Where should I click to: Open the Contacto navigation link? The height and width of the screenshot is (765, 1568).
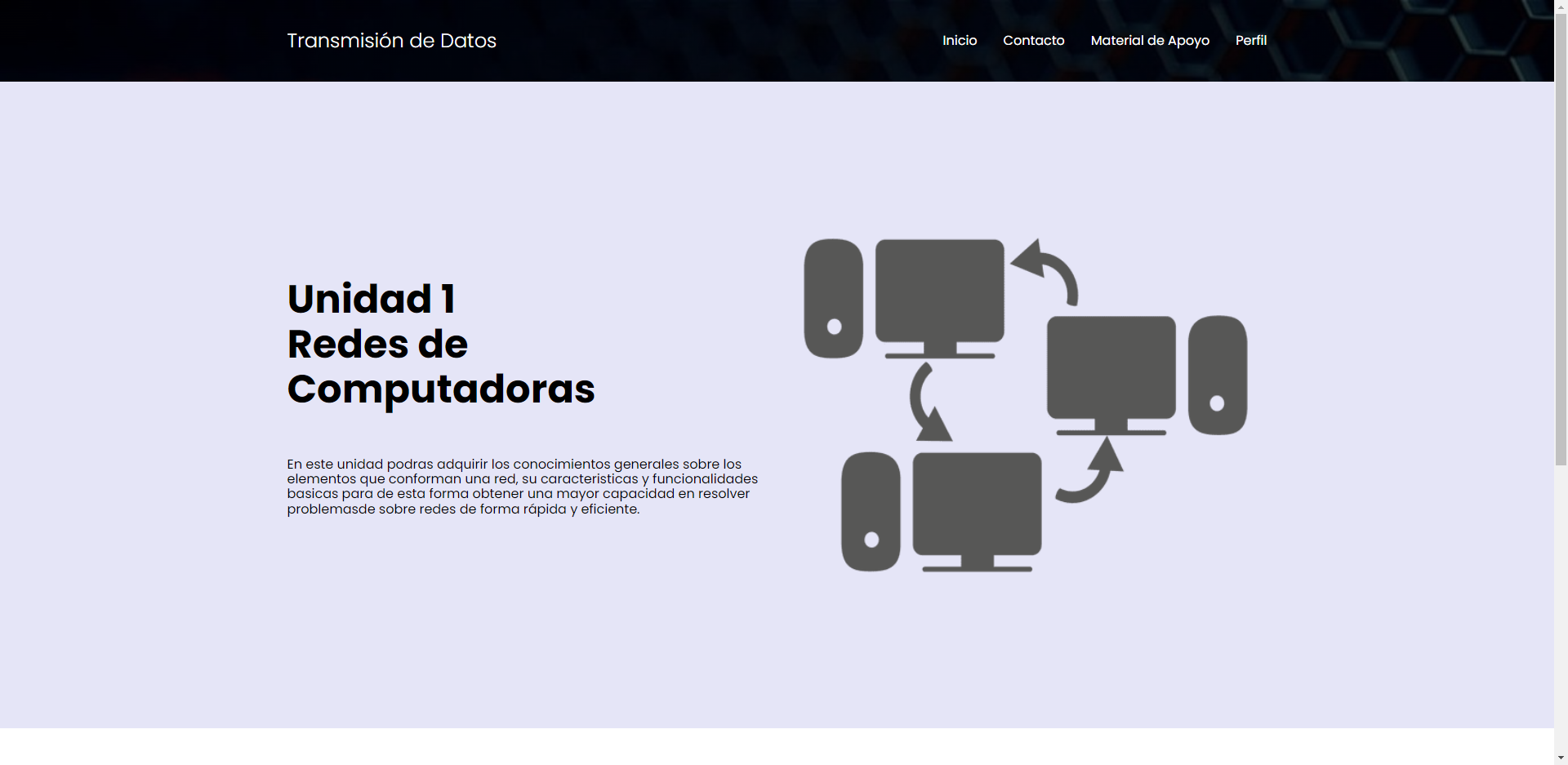1033,40
